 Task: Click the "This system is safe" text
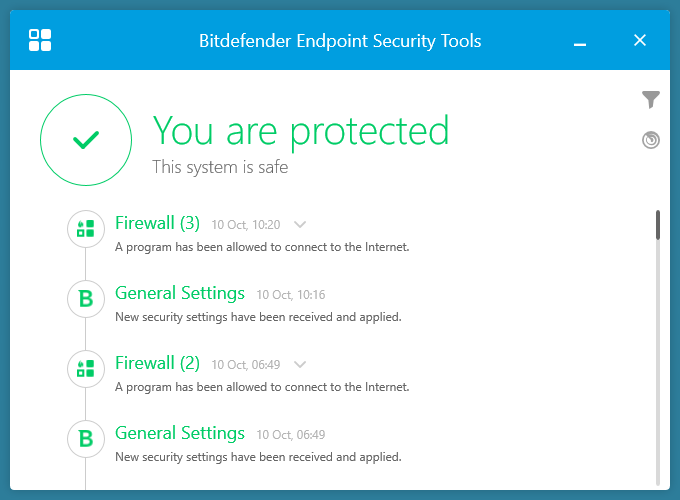220,167
